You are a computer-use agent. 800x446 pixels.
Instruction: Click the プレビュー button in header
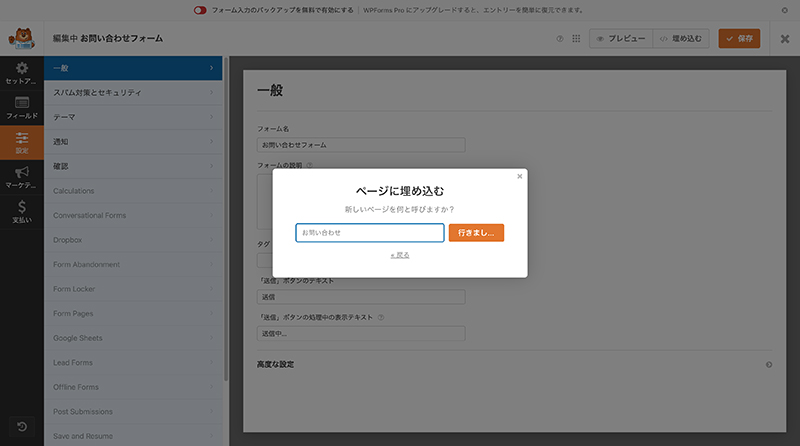(x=620, y=39)
